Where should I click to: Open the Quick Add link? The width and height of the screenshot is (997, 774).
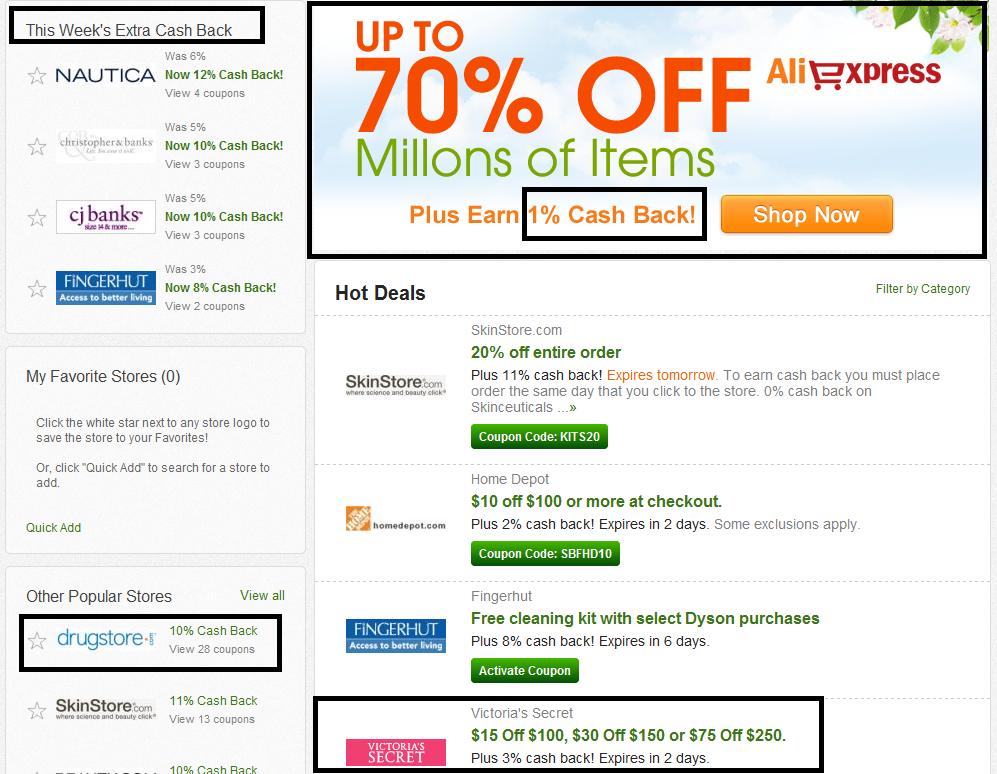coord(53,528)
